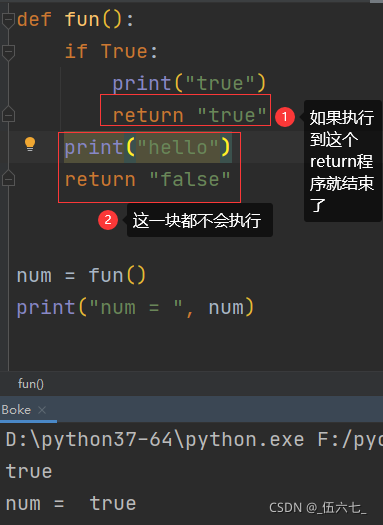Select the fun() breadcrumb
Screen dimensions: 383x525
pyautogui.click(x=30, y=384)
